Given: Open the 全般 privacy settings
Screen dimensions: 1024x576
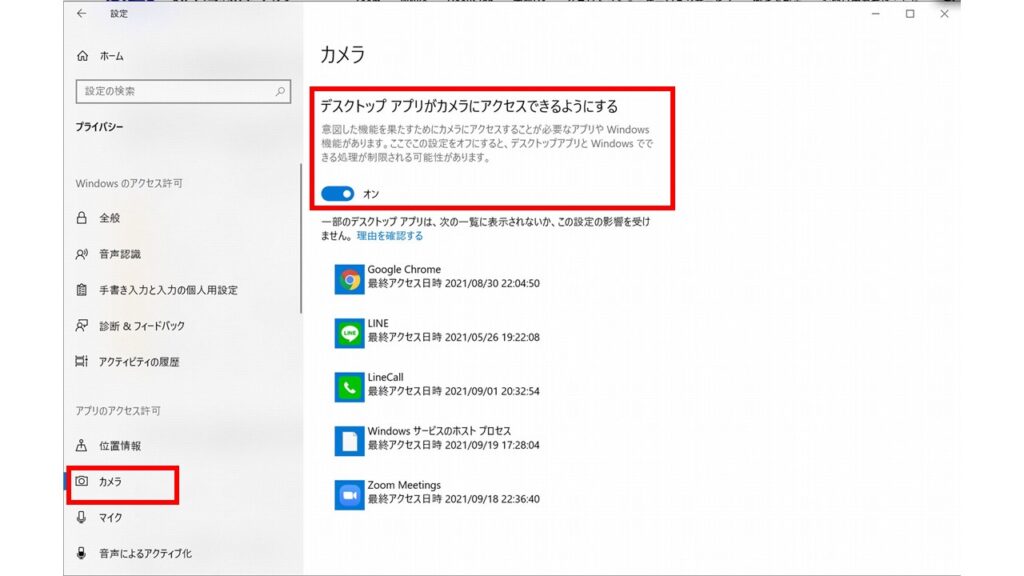Looking at the screenshot, I should 109,218.
